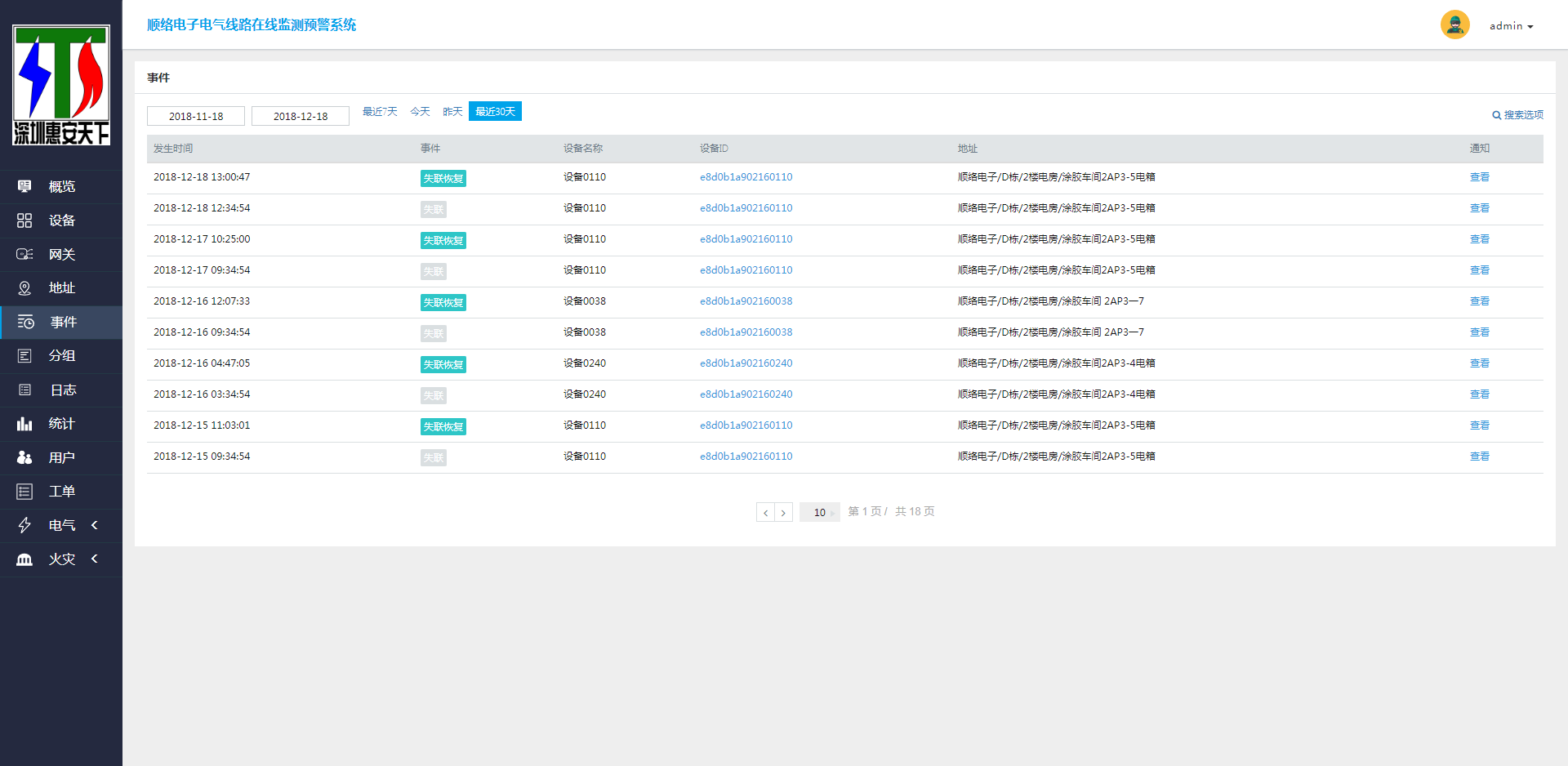Select the 网关 gateway icon
This screenshot has height=766, width=1568.
click(x=24, y=255)
